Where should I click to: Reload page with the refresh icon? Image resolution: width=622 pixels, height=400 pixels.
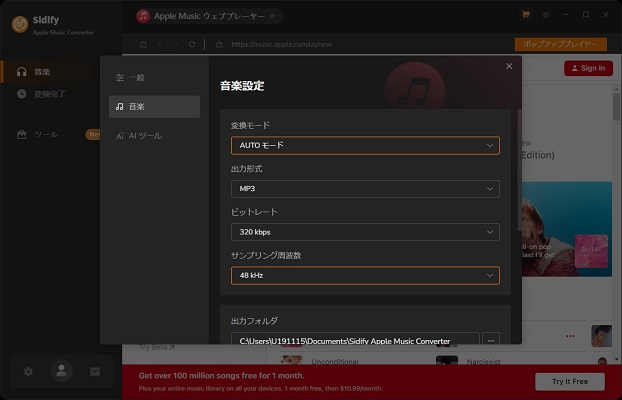click(x=192, y=44)
